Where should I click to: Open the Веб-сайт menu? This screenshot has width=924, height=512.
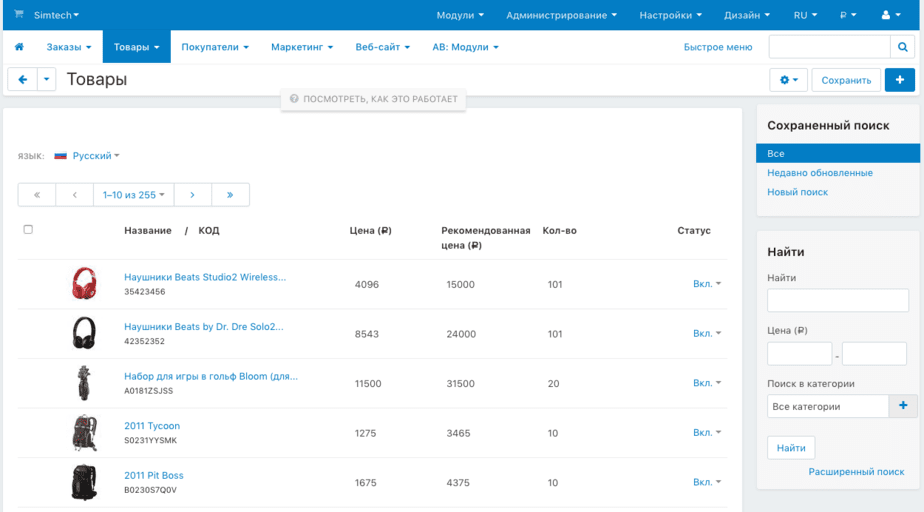[x=382, y=47]
